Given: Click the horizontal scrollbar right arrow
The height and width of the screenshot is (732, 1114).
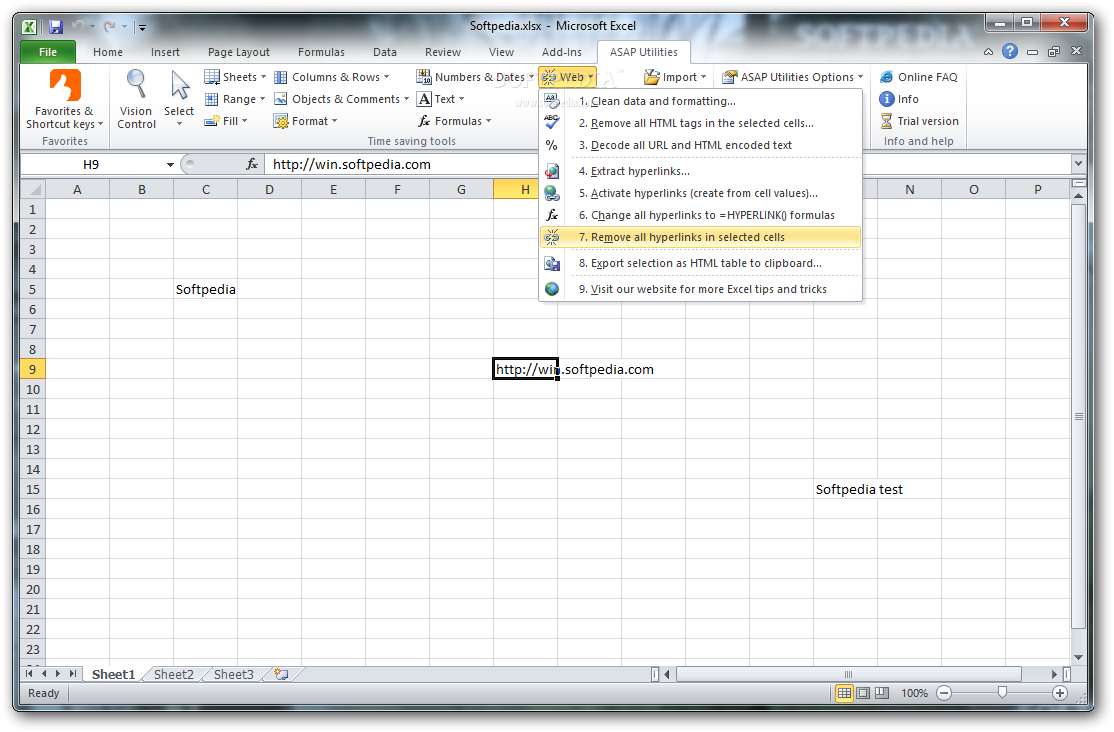Looking at the screenshot, I should 1054,674.
